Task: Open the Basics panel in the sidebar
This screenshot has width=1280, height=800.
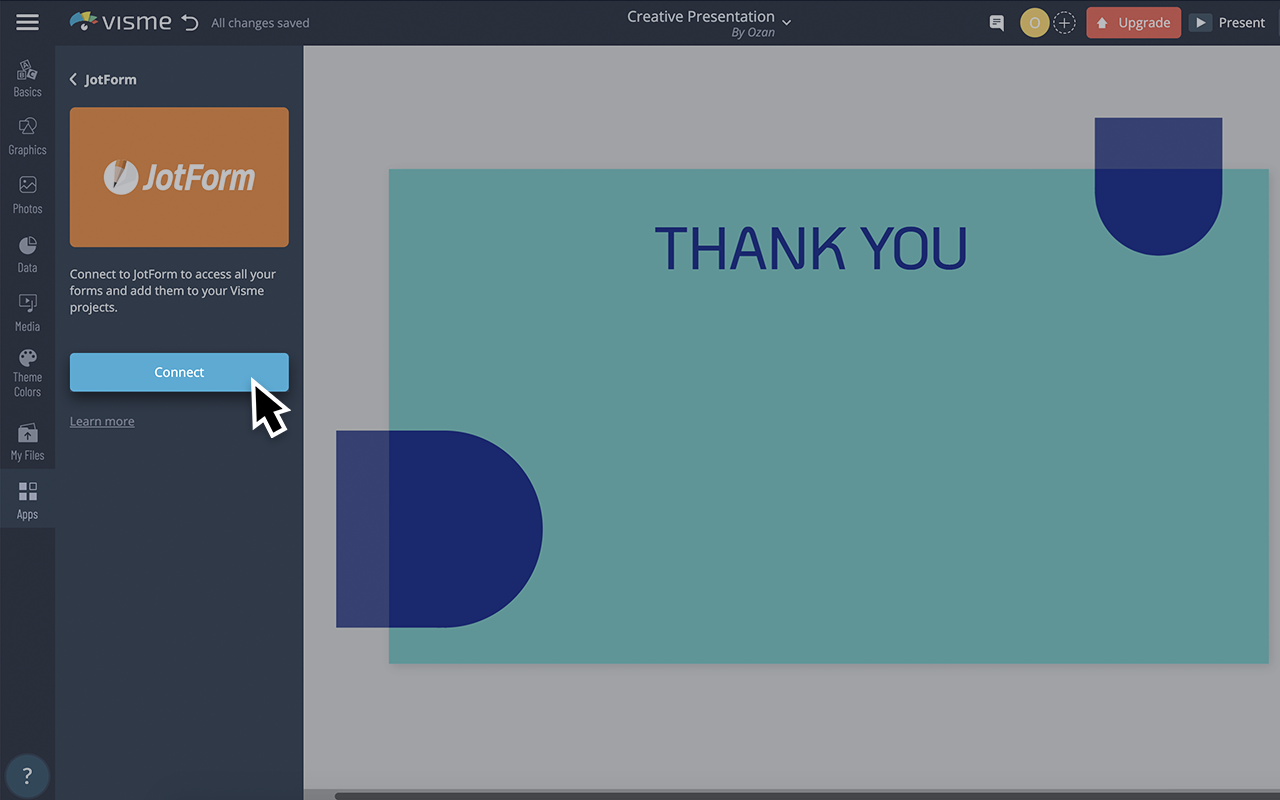Action: pos(27,76)
